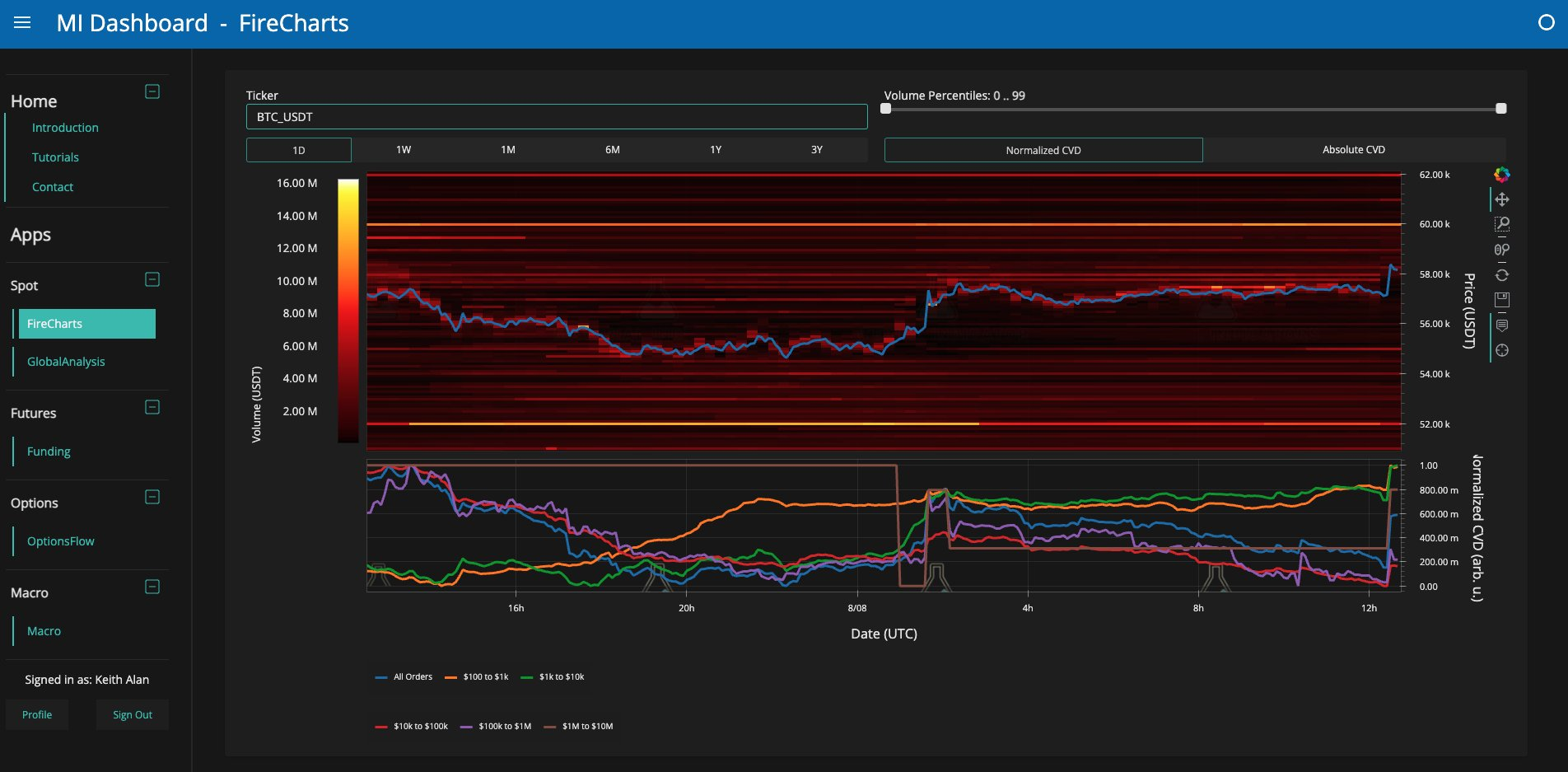Select the 6M timeframe tab
Viewport: 1568px width, 772px height.
coord(612,150)
